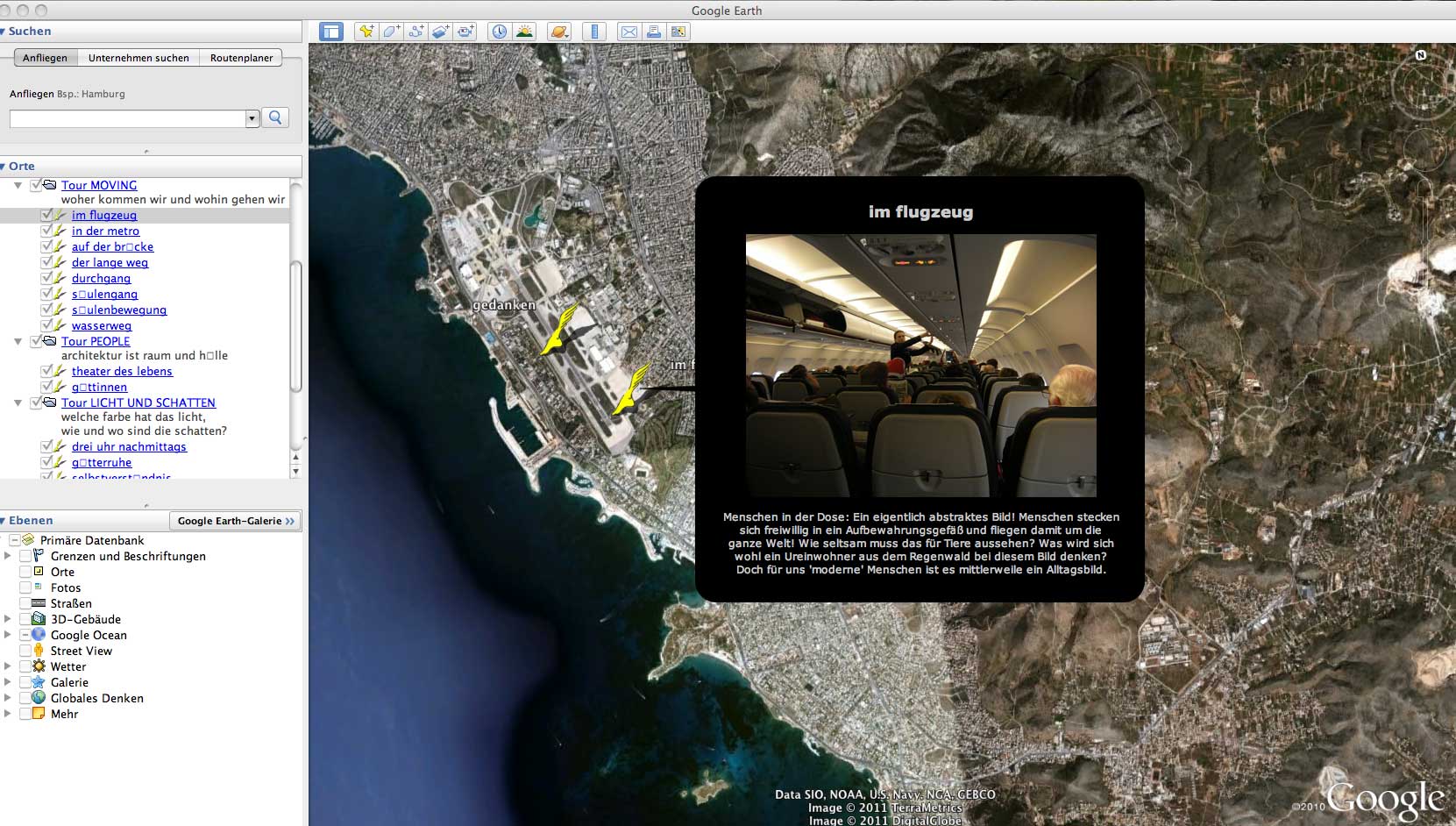Check the Street View layer box
This screenshot has width=1456, height=826.
pos(25,651)
